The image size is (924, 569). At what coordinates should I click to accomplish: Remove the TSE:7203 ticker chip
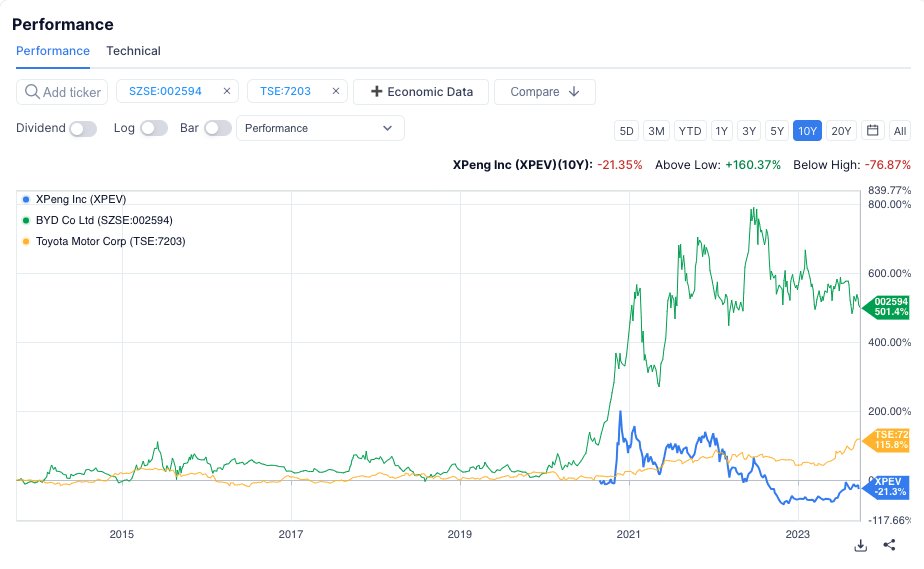336,91
